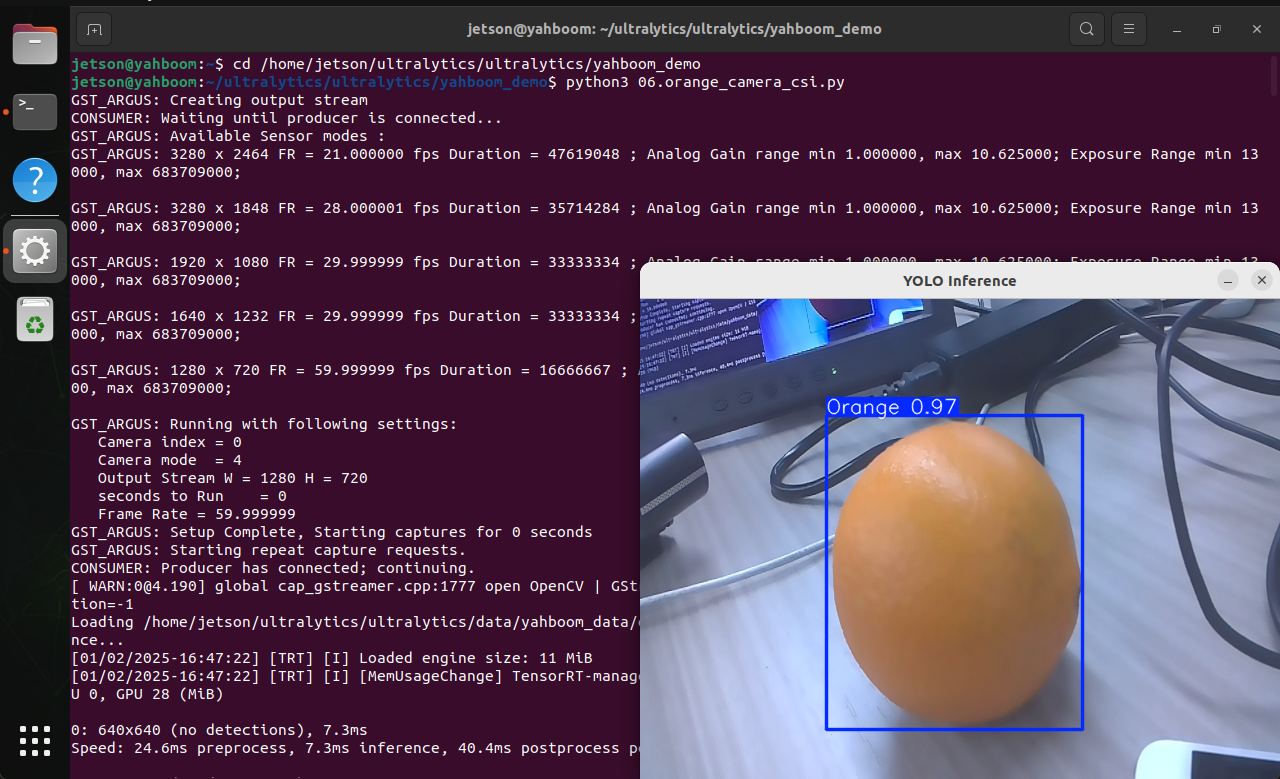Open Trash from the dock
This screenshot has width=1280, height=779.
click(35, 319)
